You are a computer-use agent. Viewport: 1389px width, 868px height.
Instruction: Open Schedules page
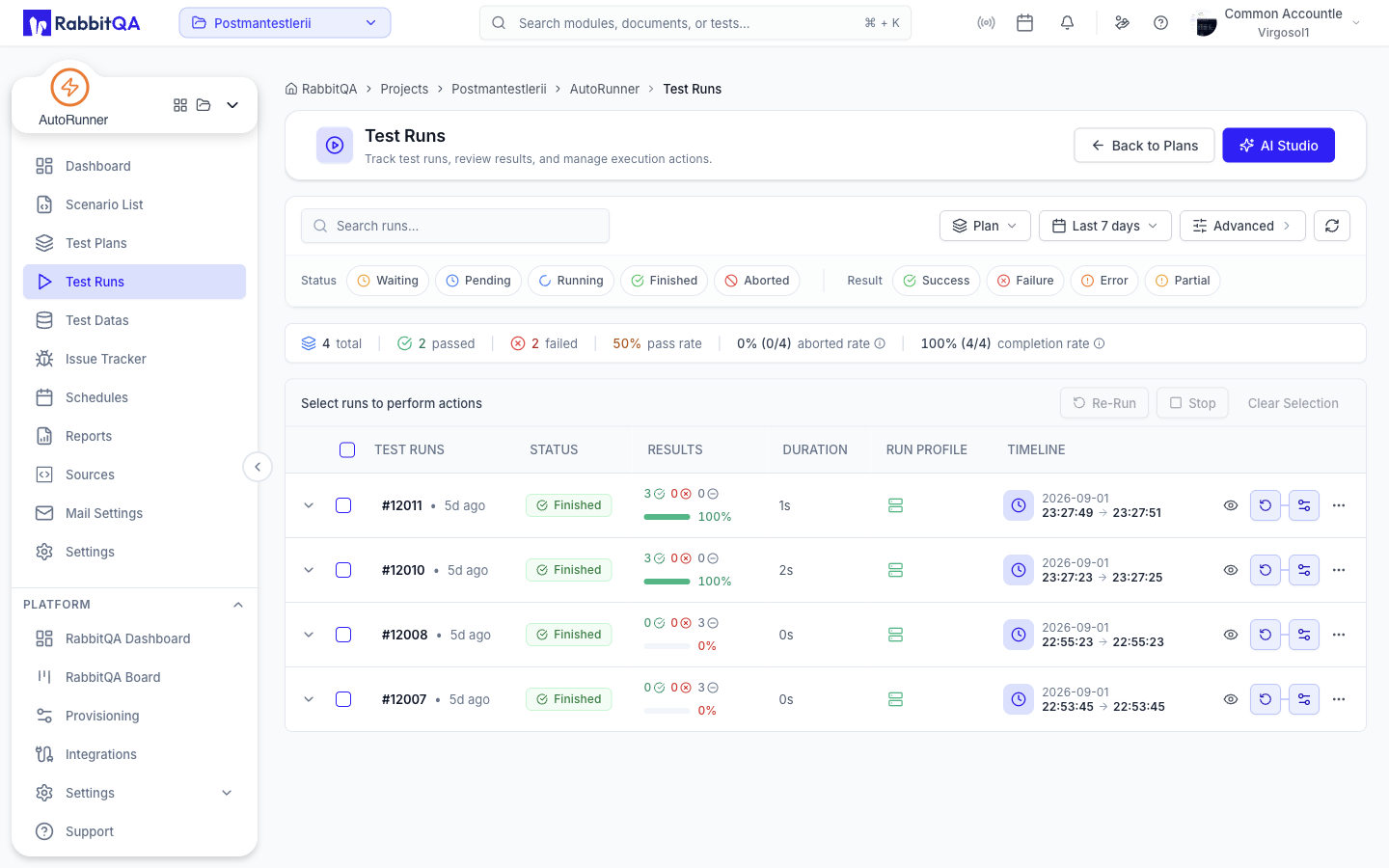point(134,397)
